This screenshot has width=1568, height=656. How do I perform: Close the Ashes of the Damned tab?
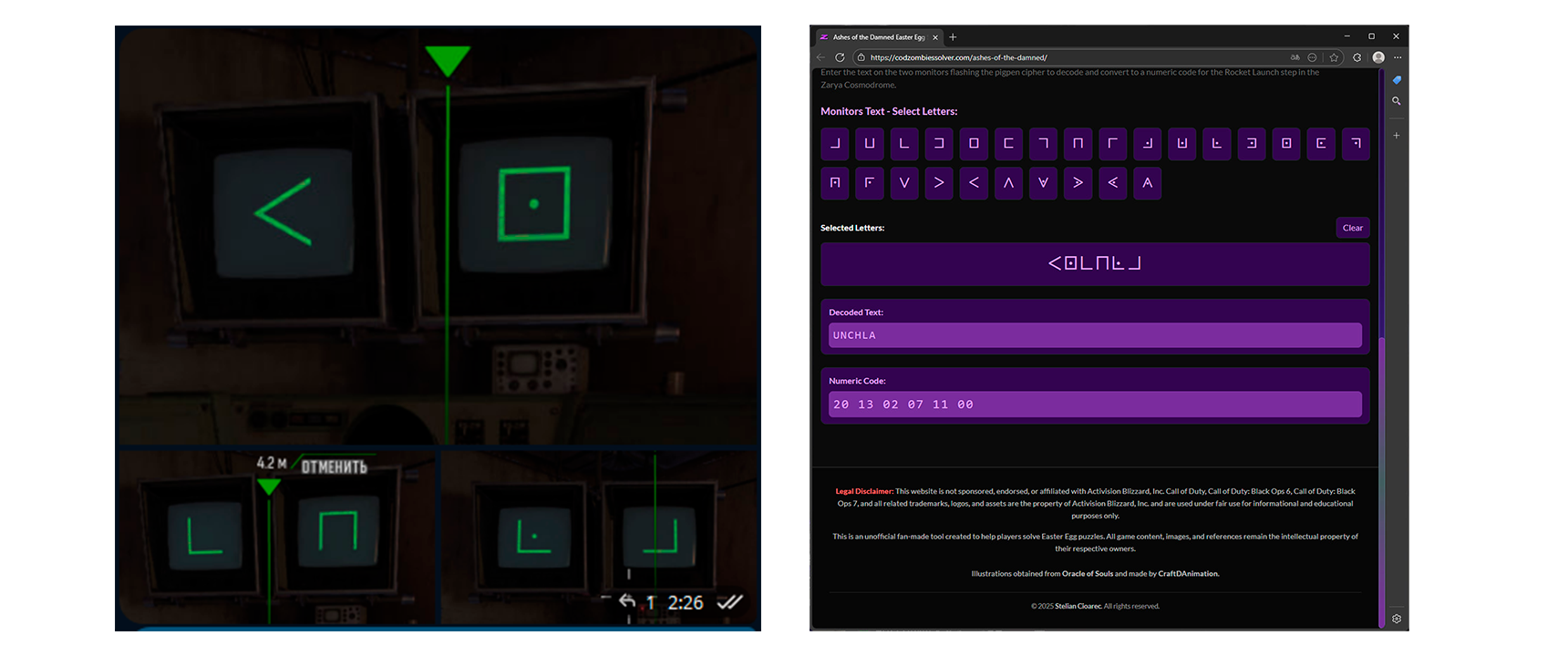click(935, 37)
